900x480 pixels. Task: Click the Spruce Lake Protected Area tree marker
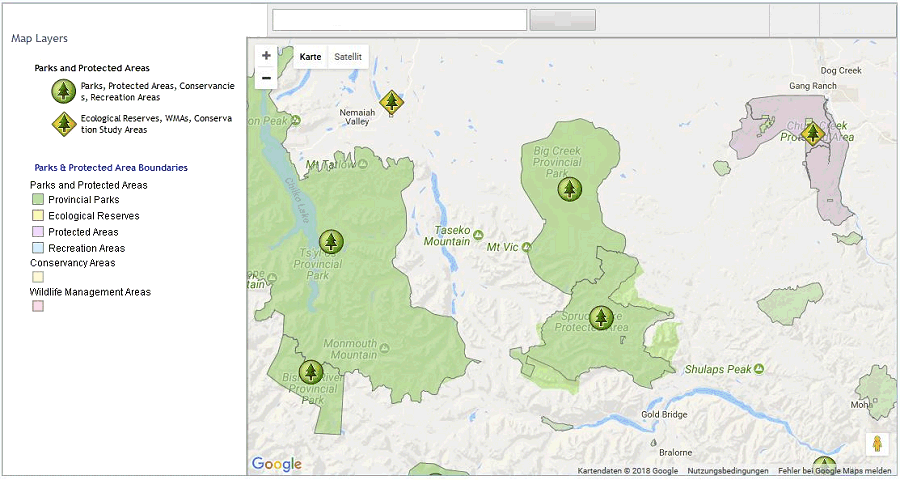click(600, 318)
